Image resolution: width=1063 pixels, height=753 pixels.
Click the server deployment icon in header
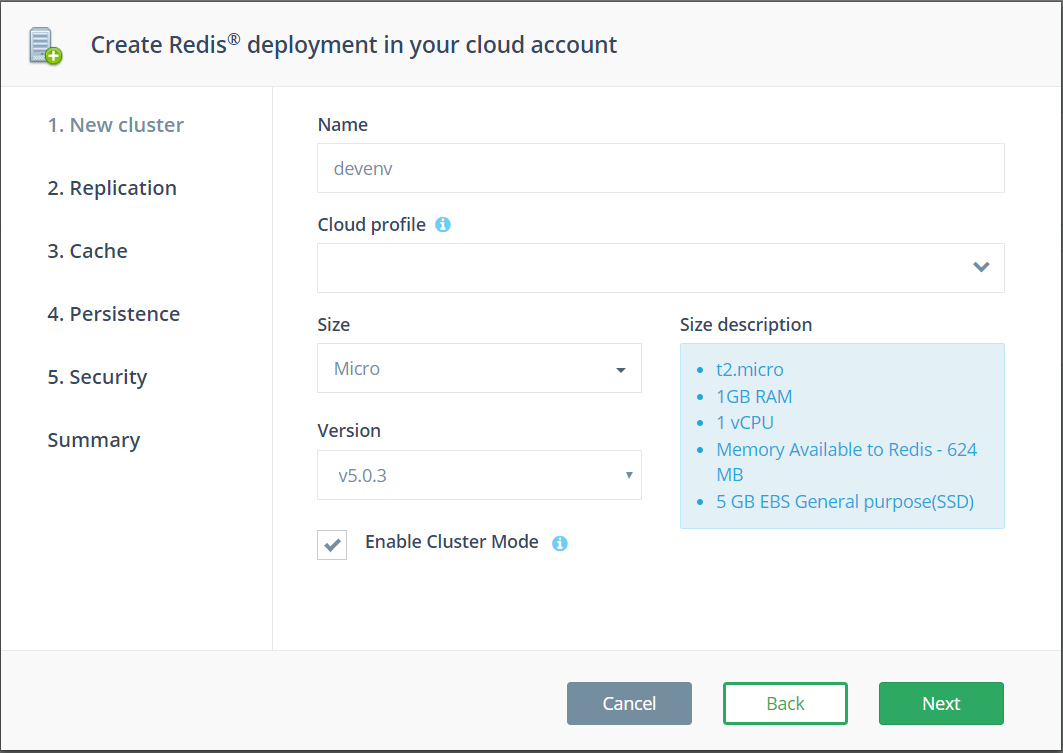tap(45, 46)
